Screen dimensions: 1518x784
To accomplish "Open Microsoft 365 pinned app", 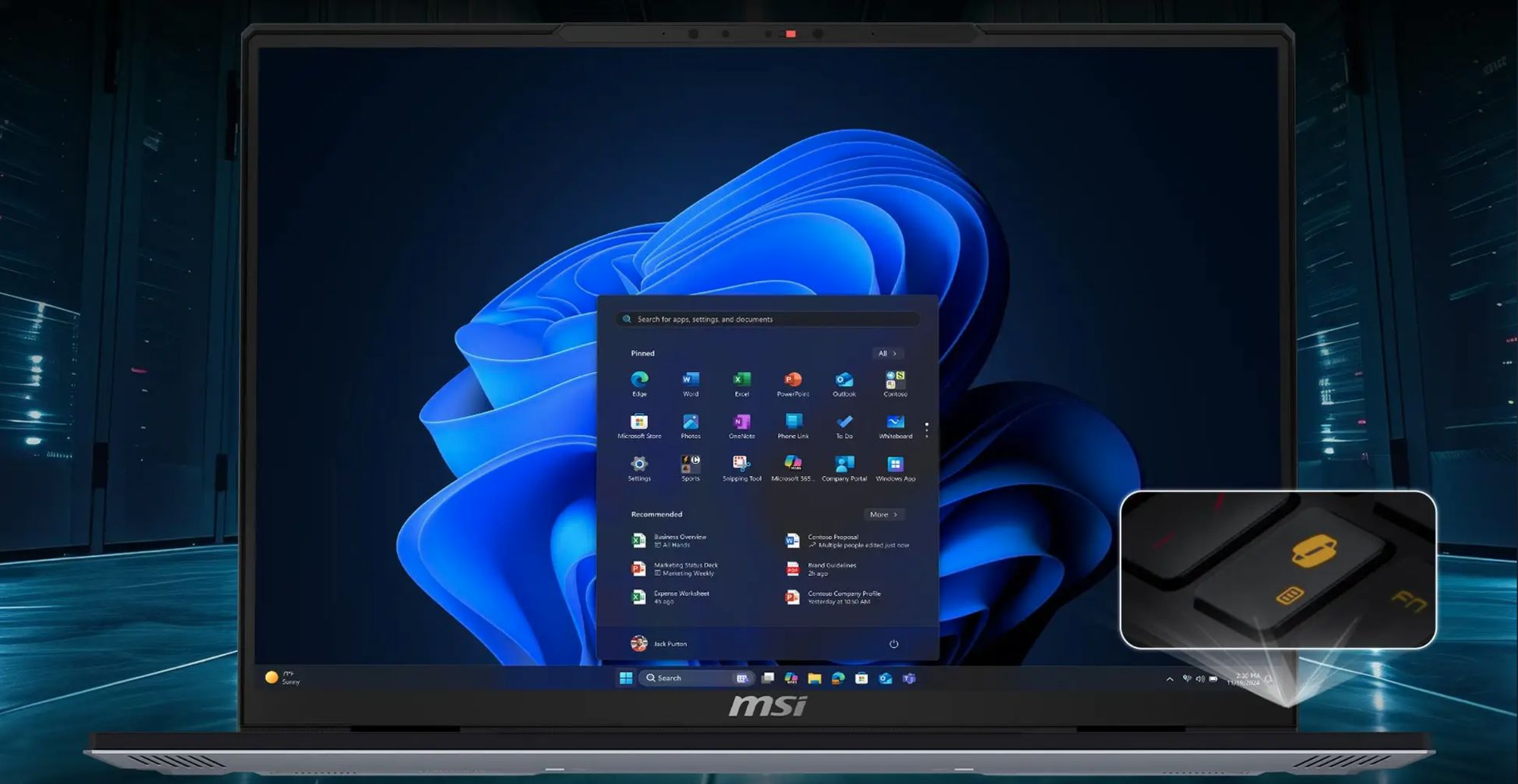I will tap(792, 468).
